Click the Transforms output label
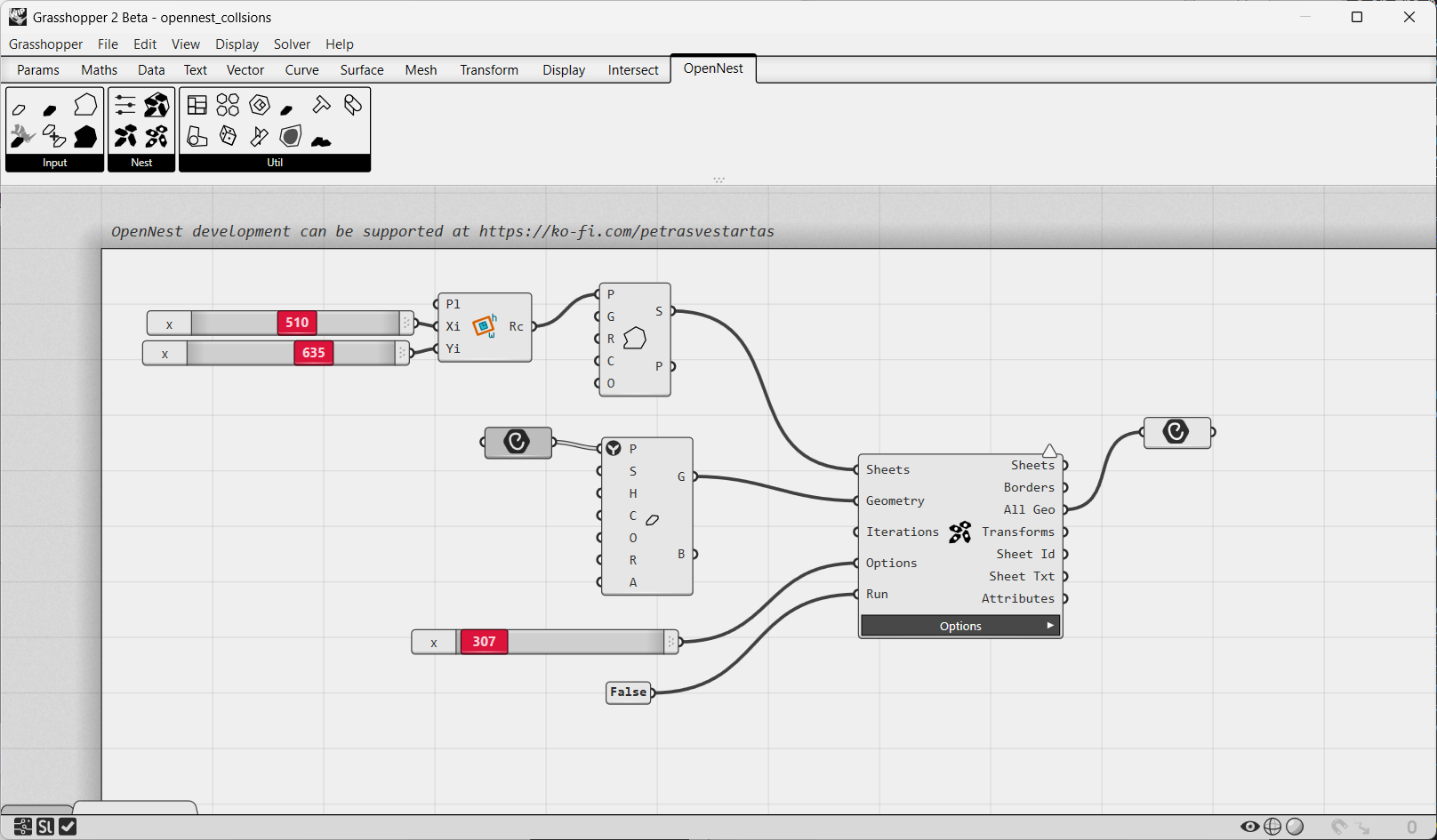Image resolution: width=1437 pixels, height=840 pixels. [1018, 532]
